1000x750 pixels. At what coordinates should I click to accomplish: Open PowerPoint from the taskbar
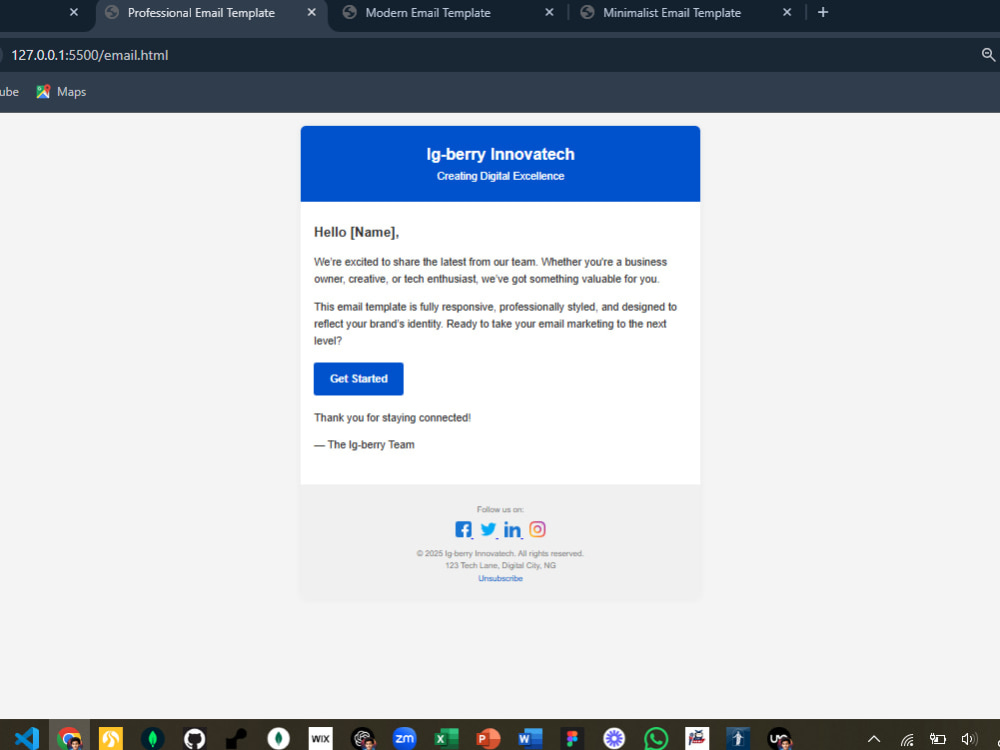click(x=488, y=739)
